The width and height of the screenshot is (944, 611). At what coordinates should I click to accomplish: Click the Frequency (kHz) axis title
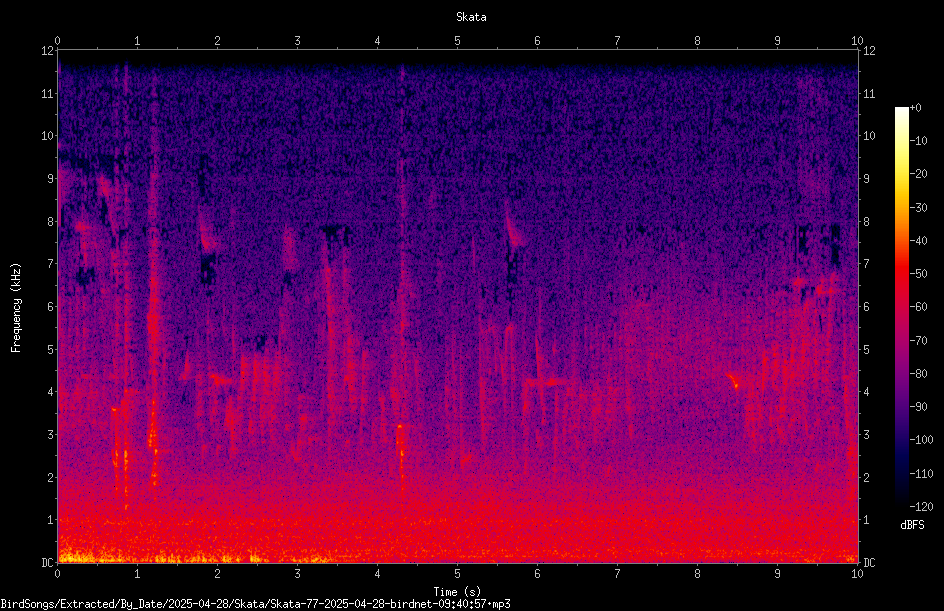click(16, 308)
